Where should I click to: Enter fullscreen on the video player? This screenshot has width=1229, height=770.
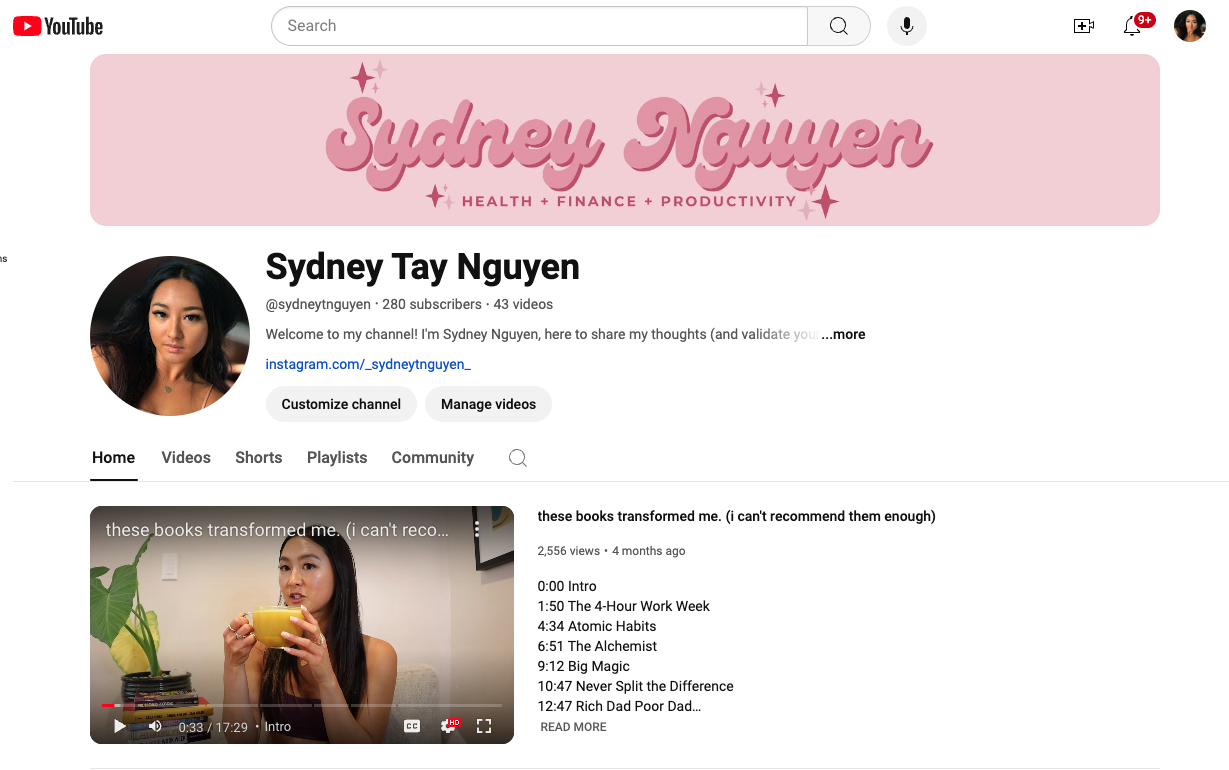484,727
